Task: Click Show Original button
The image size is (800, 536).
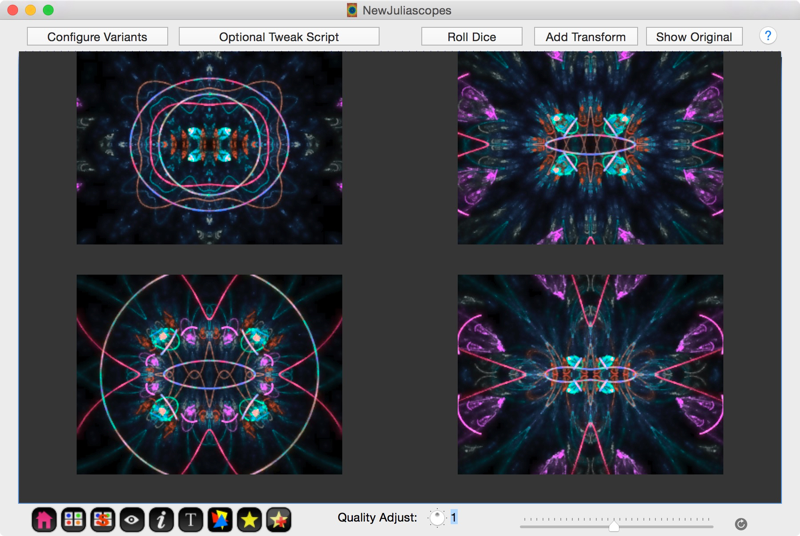Action: 694,37
